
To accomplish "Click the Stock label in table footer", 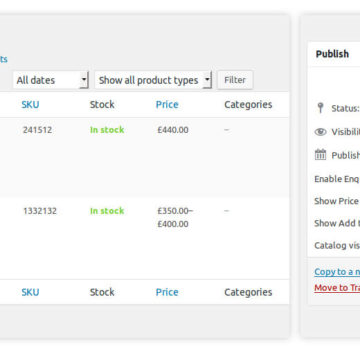I will coord(102,292).
